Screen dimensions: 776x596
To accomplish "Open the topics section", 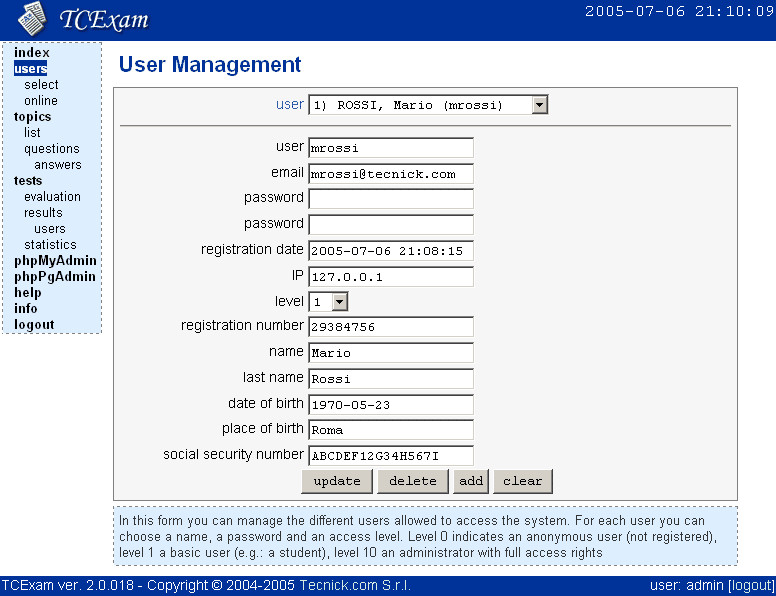I will coord(32,117).
